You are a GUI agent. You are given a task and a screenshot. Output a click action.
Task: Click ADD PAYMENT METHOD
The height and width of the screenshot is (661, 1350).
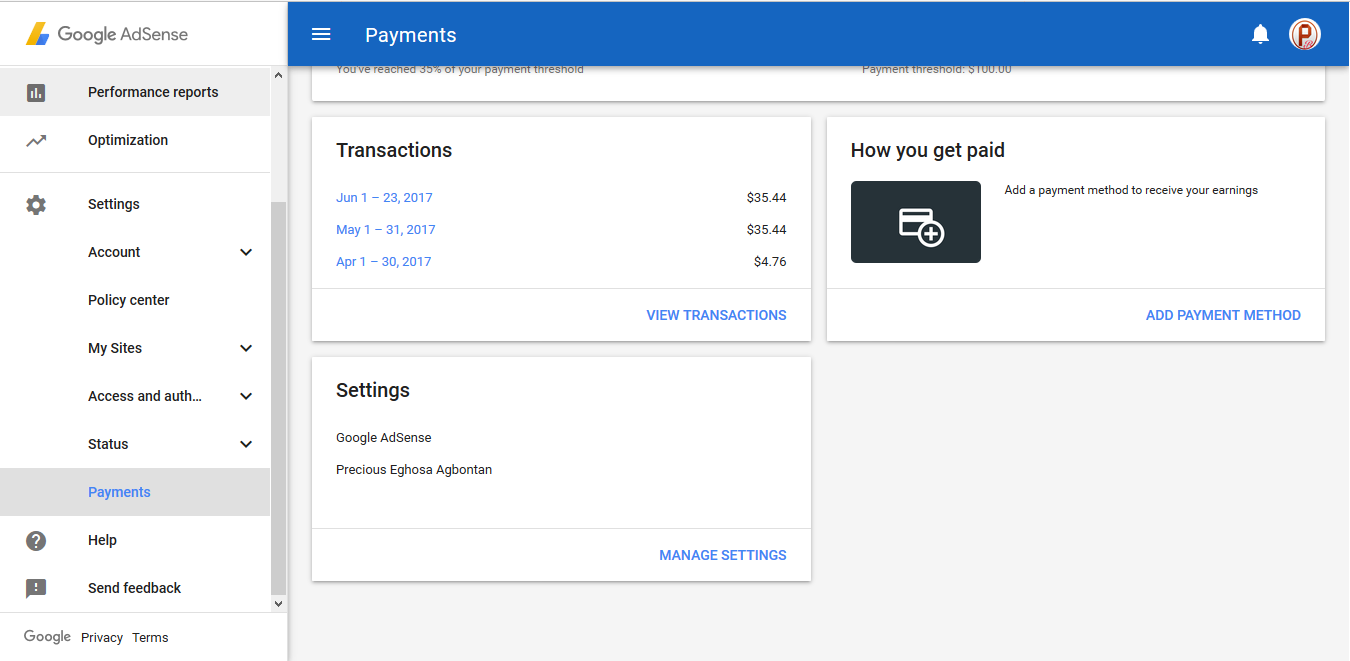coord(1223,315)
